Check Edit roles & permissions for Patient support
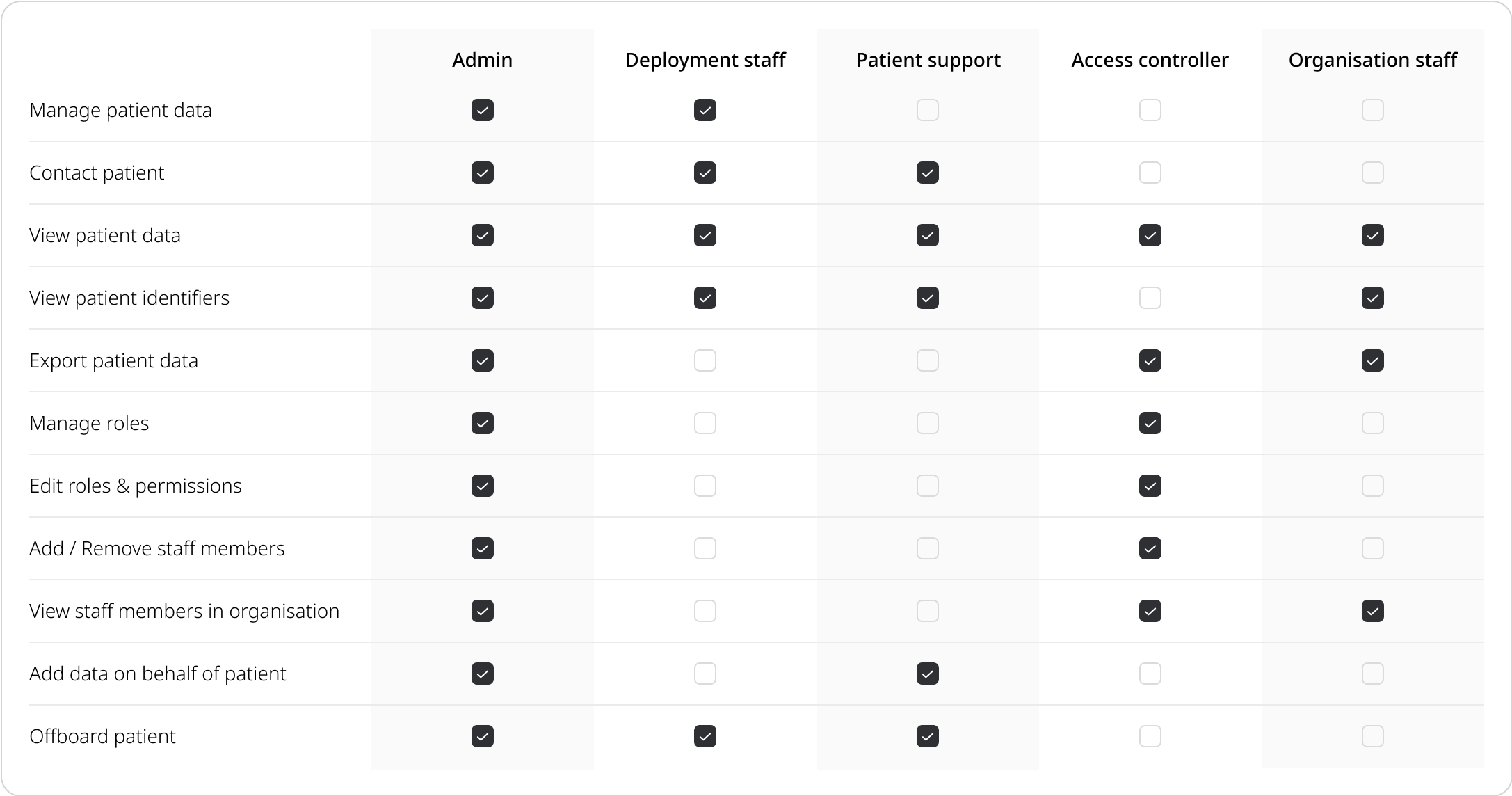 tap(928, 486)
